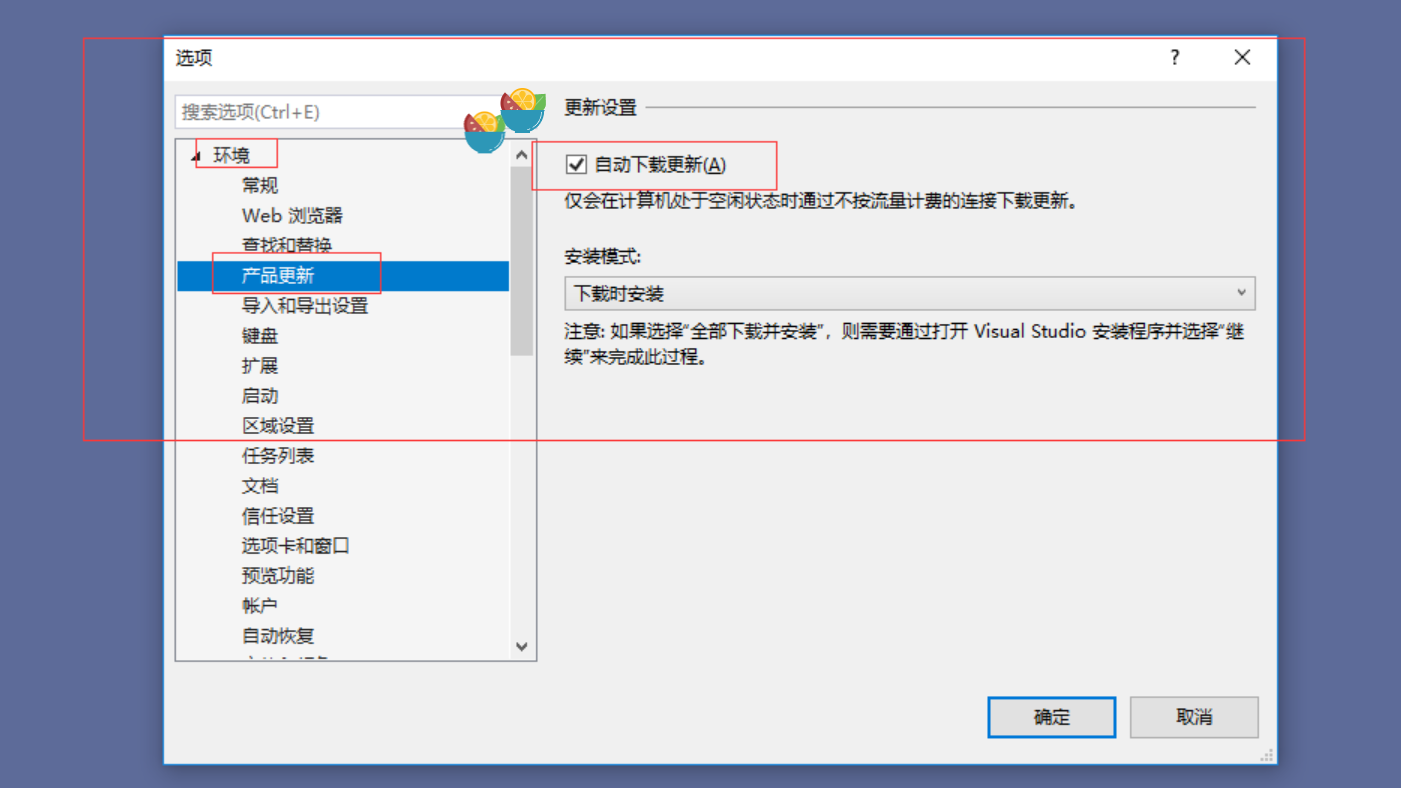Click the resize grip at dialog corner
The height and width of the screenshot is (788, 1401).
(1266, 755)
